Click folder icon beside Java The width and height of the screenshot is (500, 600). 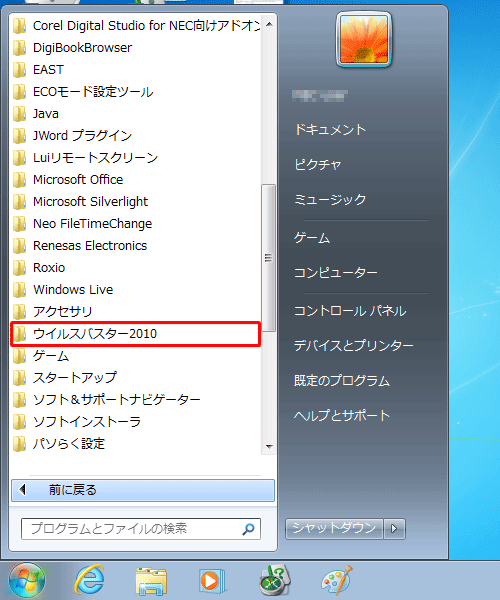19,114
